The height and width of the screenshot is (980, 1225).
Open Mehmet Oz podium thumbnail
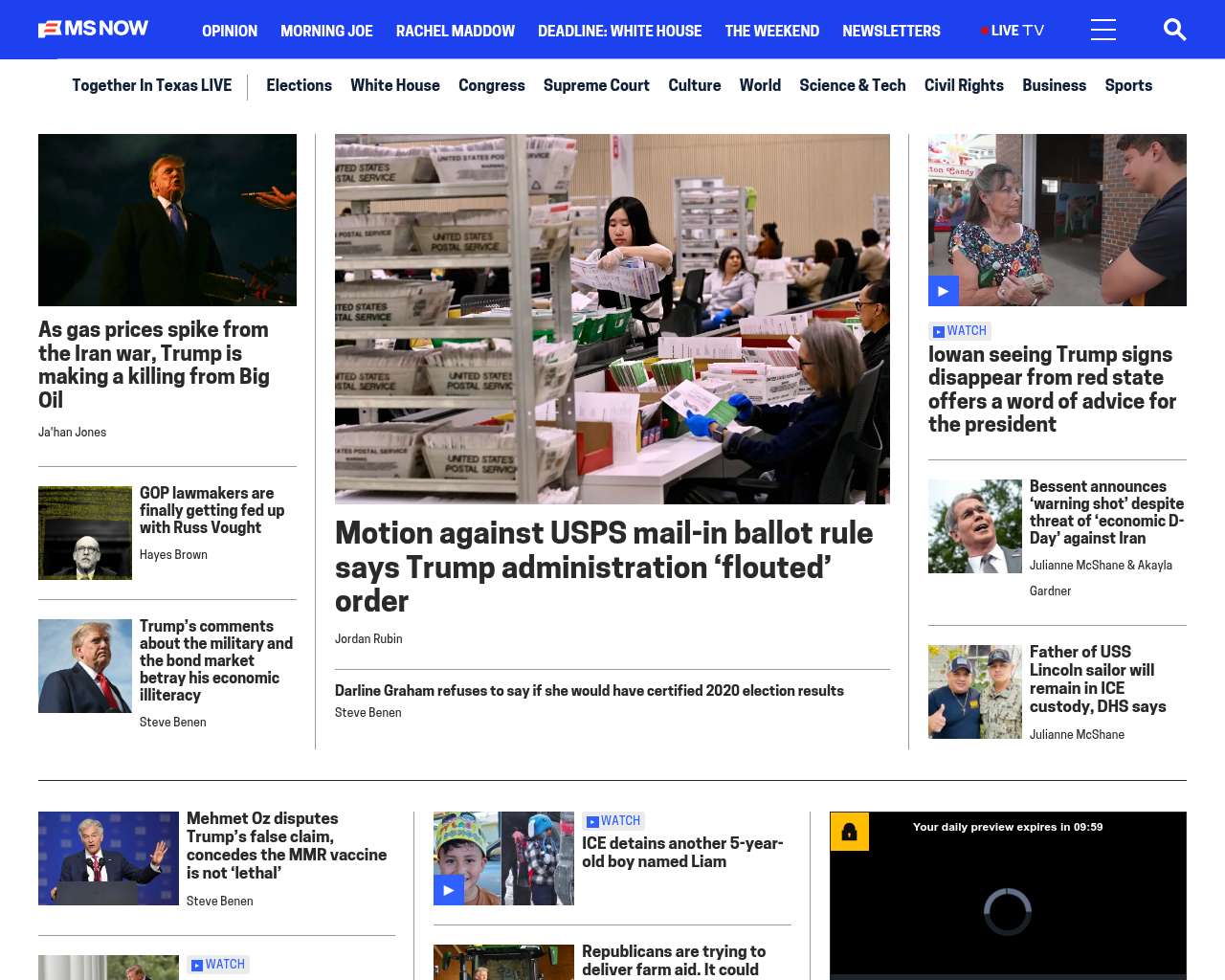click(108, 858)
